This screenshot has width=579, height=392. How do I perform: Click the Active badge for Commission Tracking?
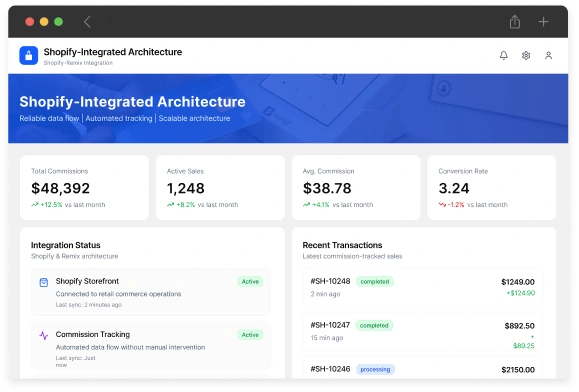[250, 335]
